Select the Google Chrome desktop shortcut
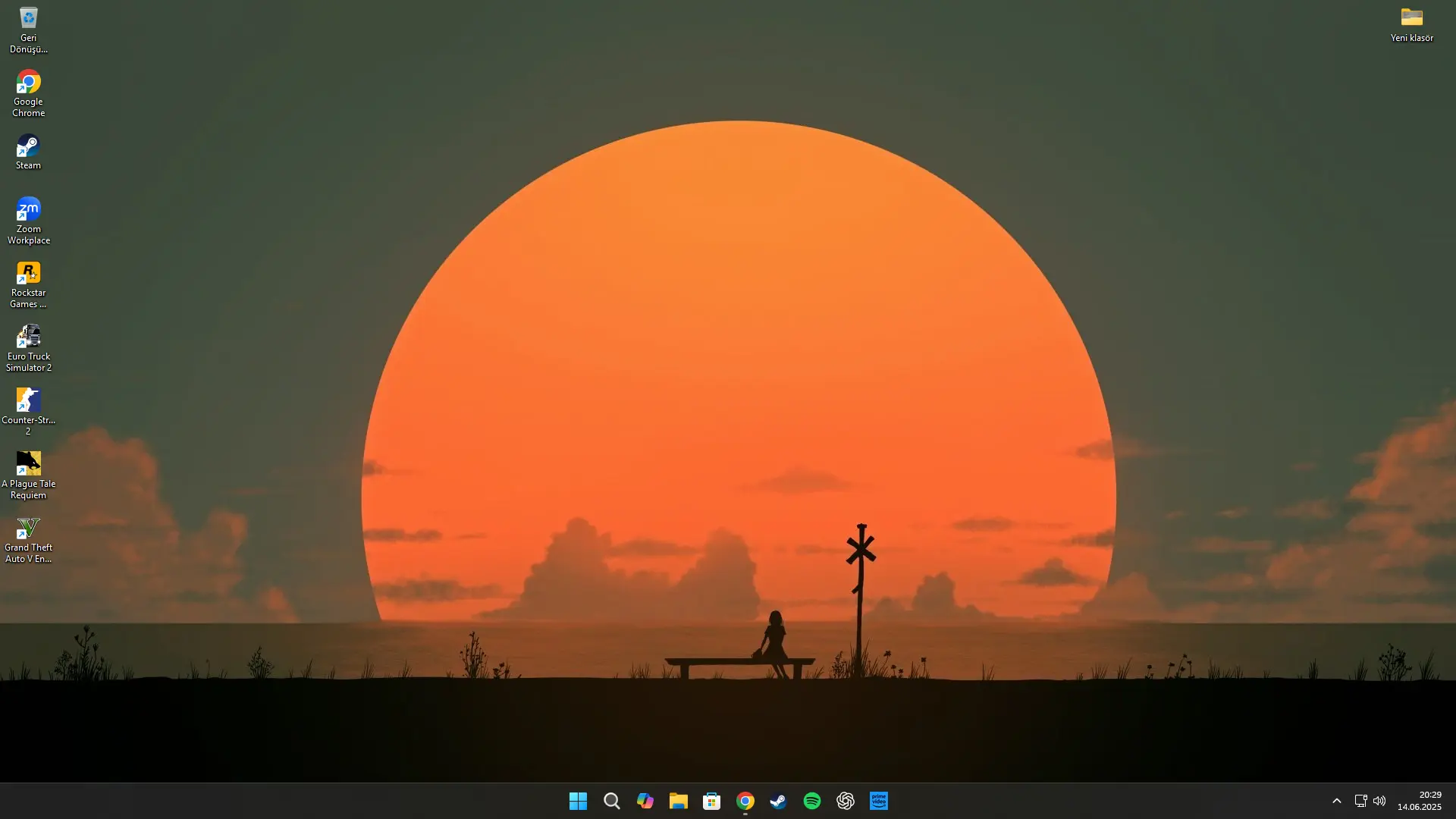 (x=28, y=94)
